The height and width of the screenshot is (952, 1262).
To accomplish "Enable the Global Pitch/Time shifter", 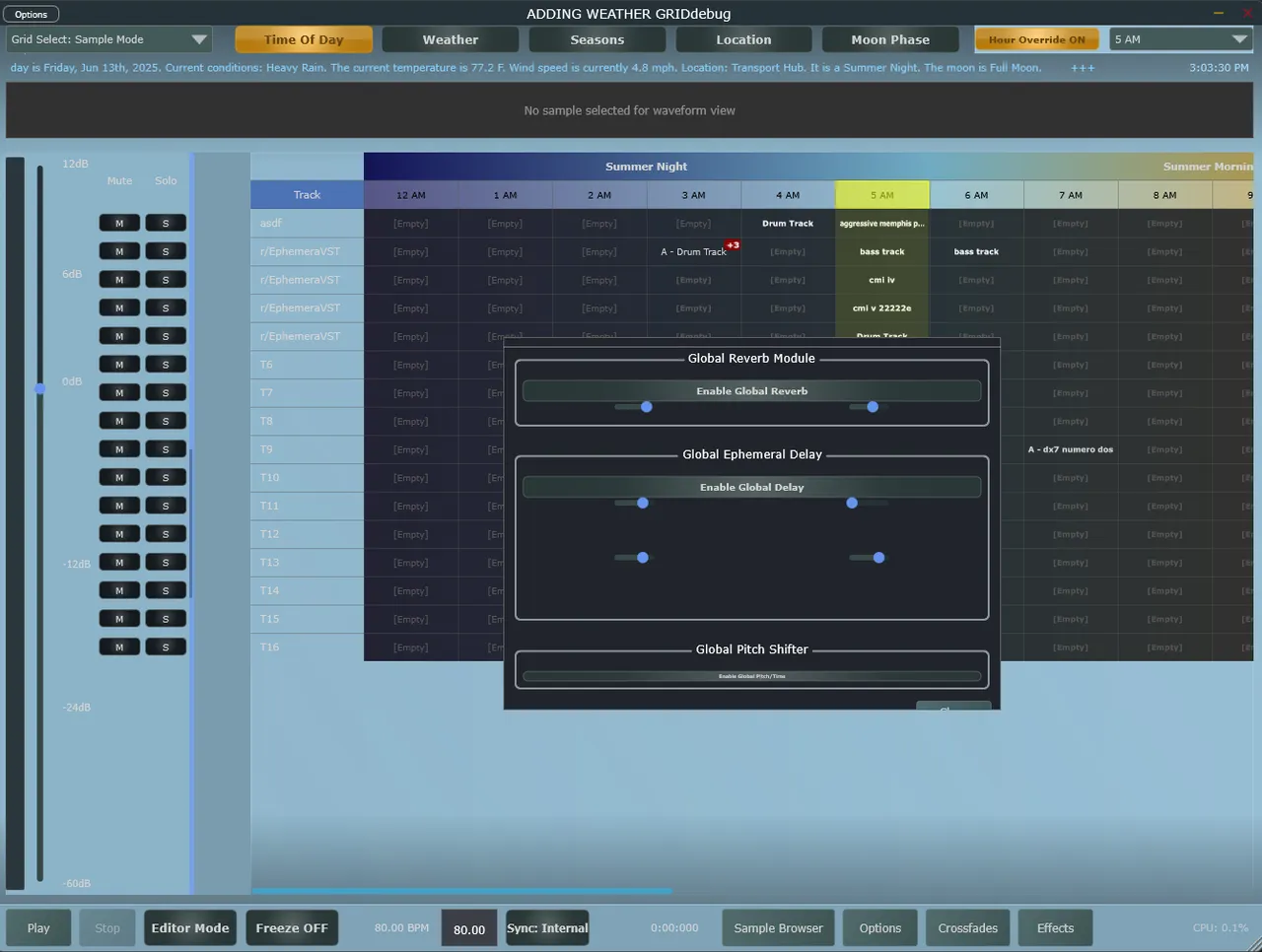I will coord(751,676).
